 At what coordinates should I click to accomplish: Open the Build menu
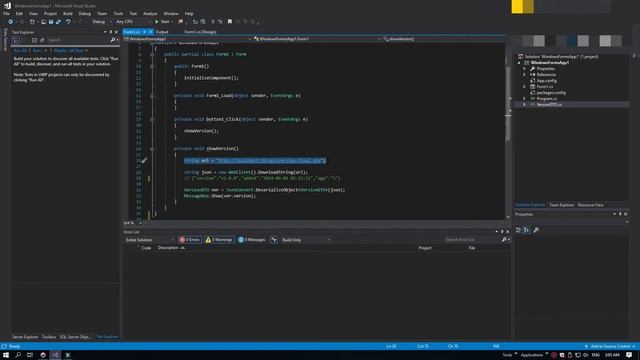68,13
